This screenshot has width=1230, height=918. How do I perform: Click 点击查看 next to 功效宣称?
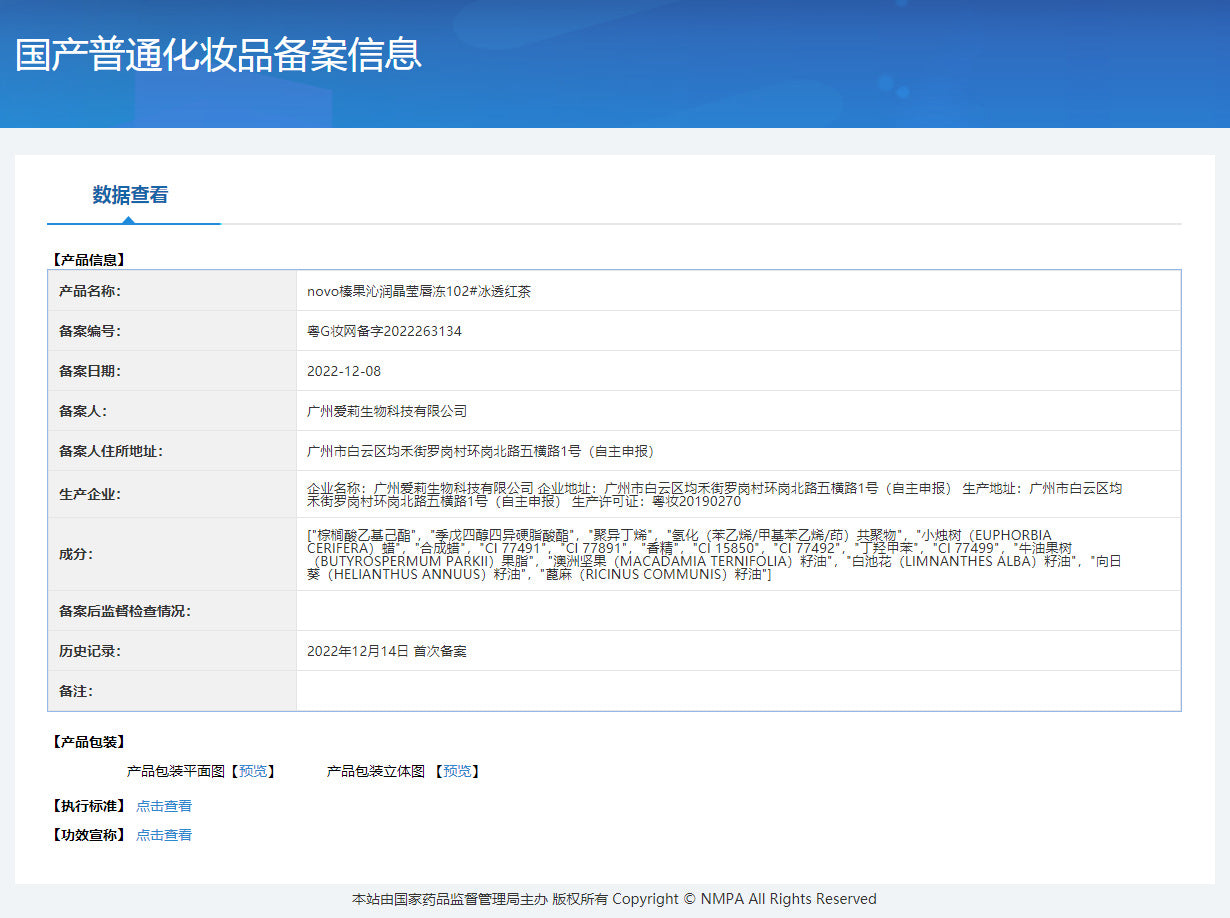[x=164, y=835]
